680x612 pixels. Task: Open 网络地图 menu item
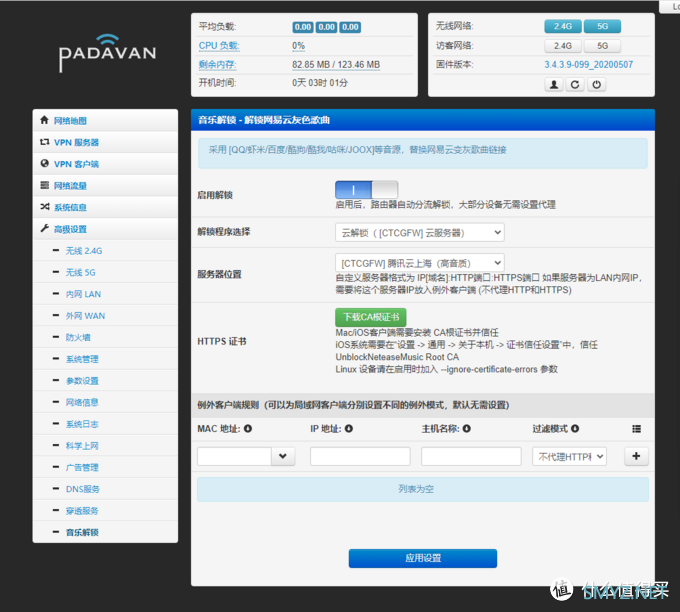point(105,121)
